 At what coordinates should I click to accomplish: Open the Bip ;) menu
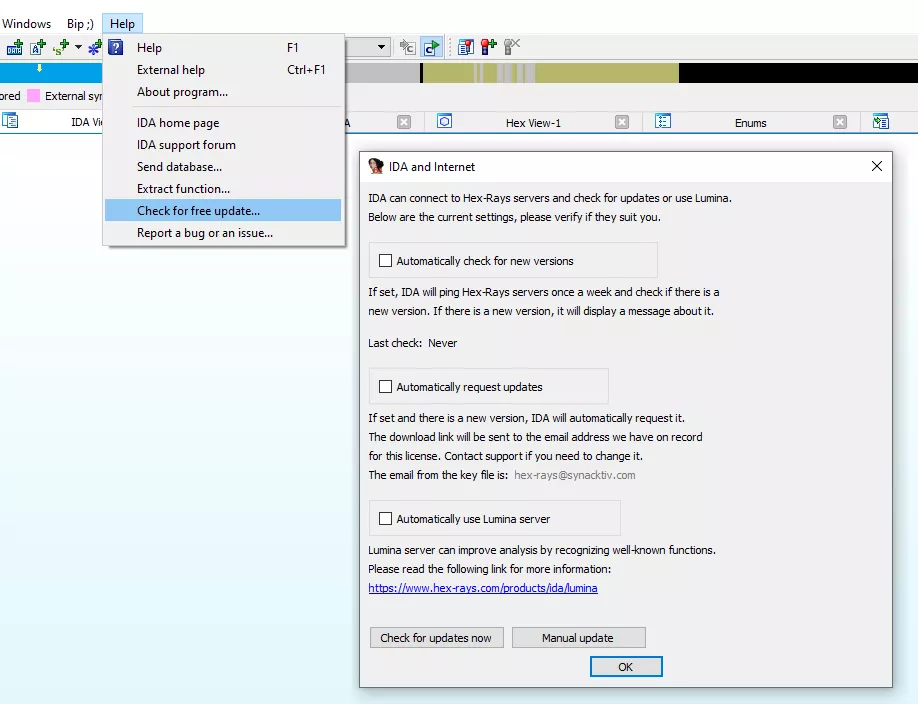80,24
